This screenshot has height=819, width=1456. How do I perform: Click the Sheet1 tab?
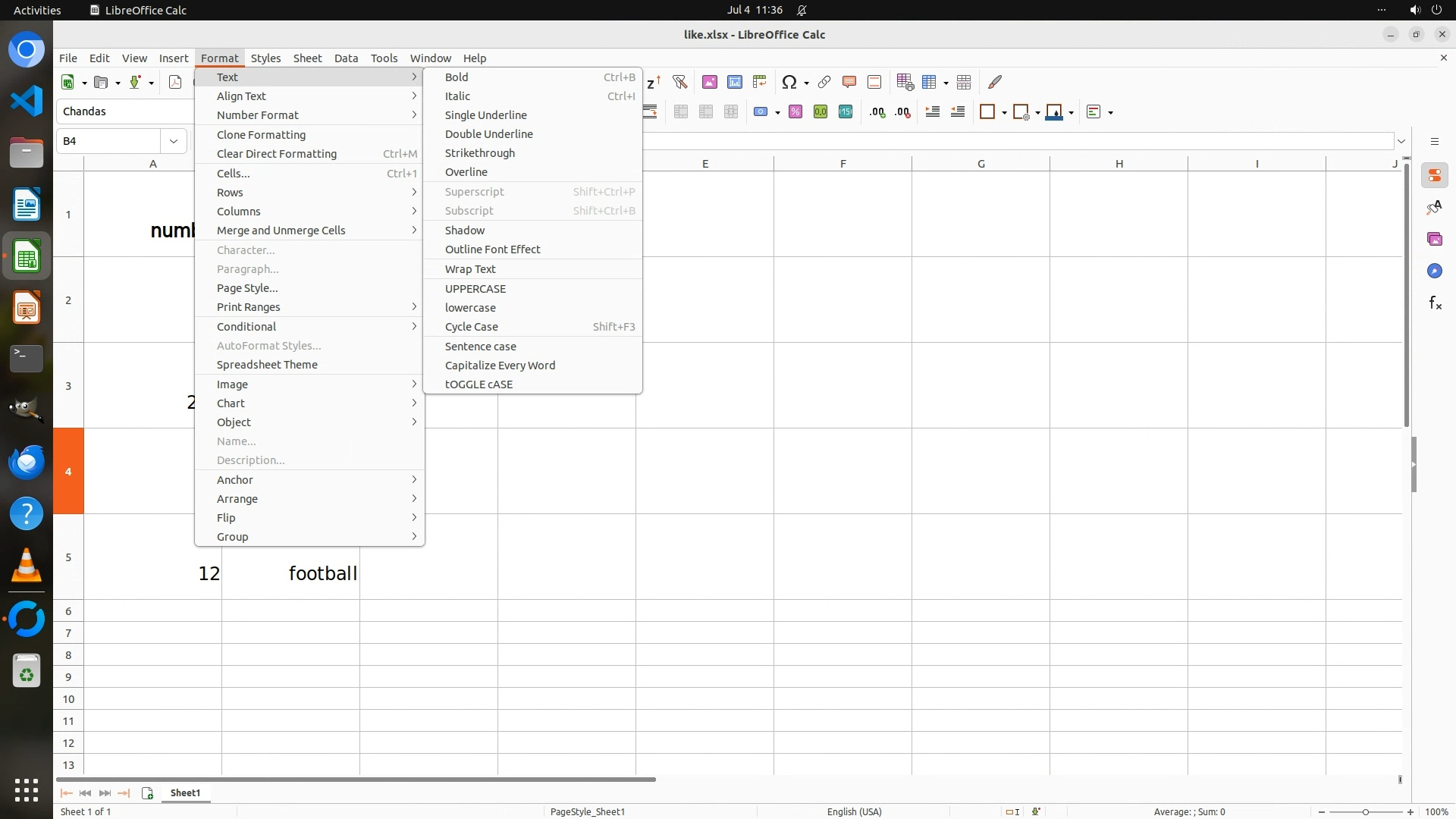point(185,793)
